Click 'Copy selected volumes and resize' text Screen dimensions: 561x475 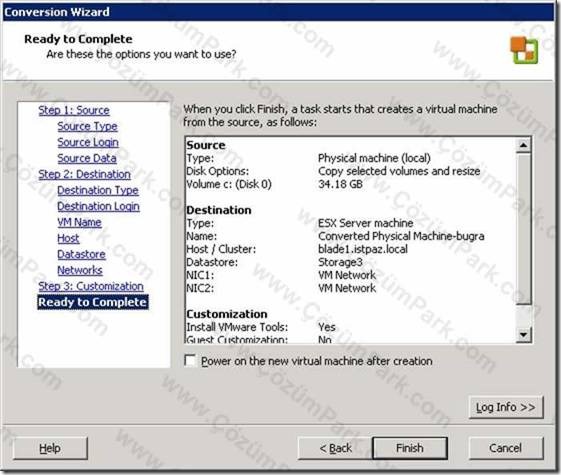[x=399, y=171]
